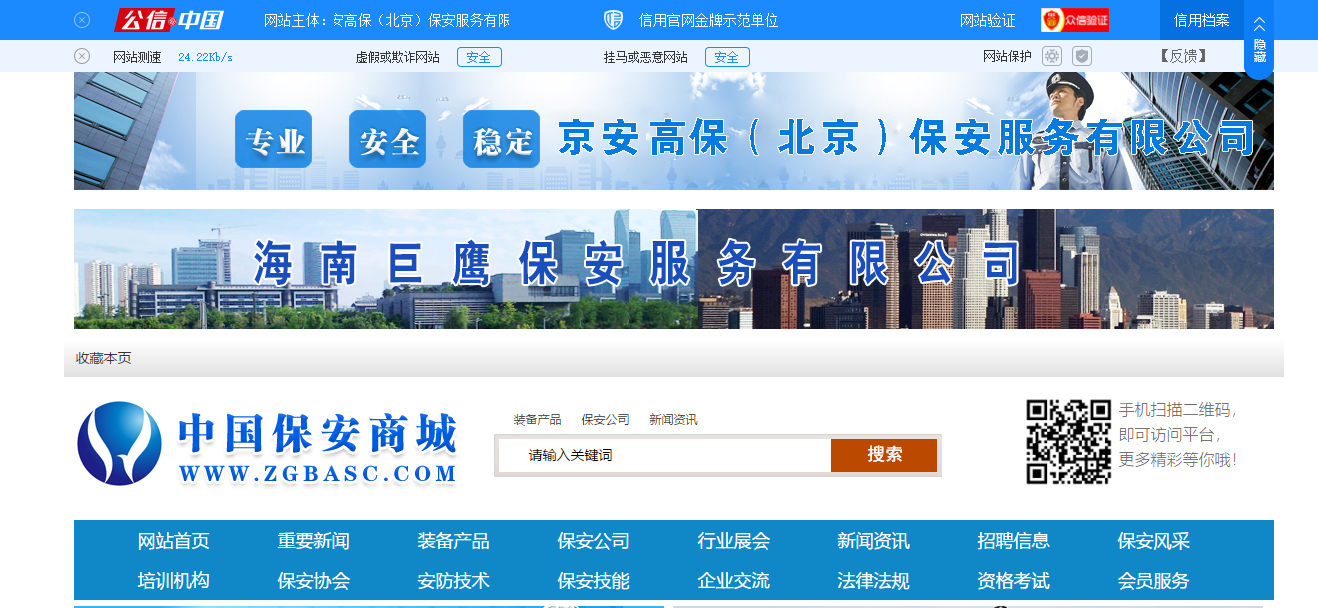Open the 信用档案 tab
1318x608 pixels.
[1200, 22]
